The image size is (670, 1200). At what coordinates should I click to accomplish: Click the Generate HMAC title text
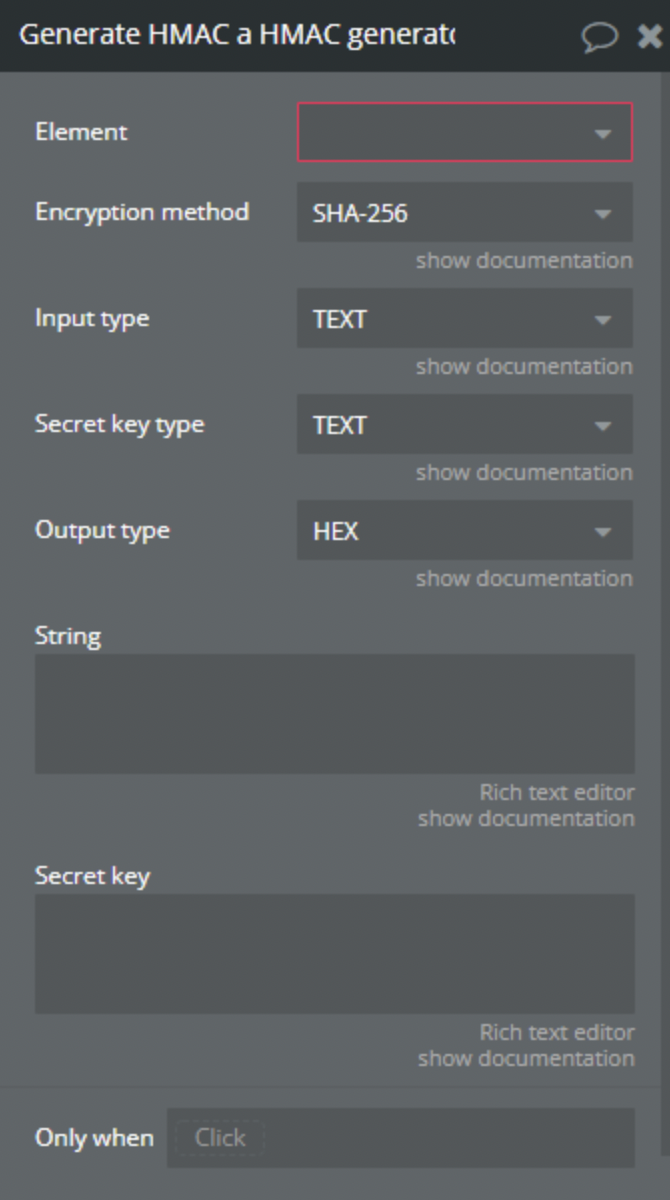pyautogui.click(x=236, y=35)
